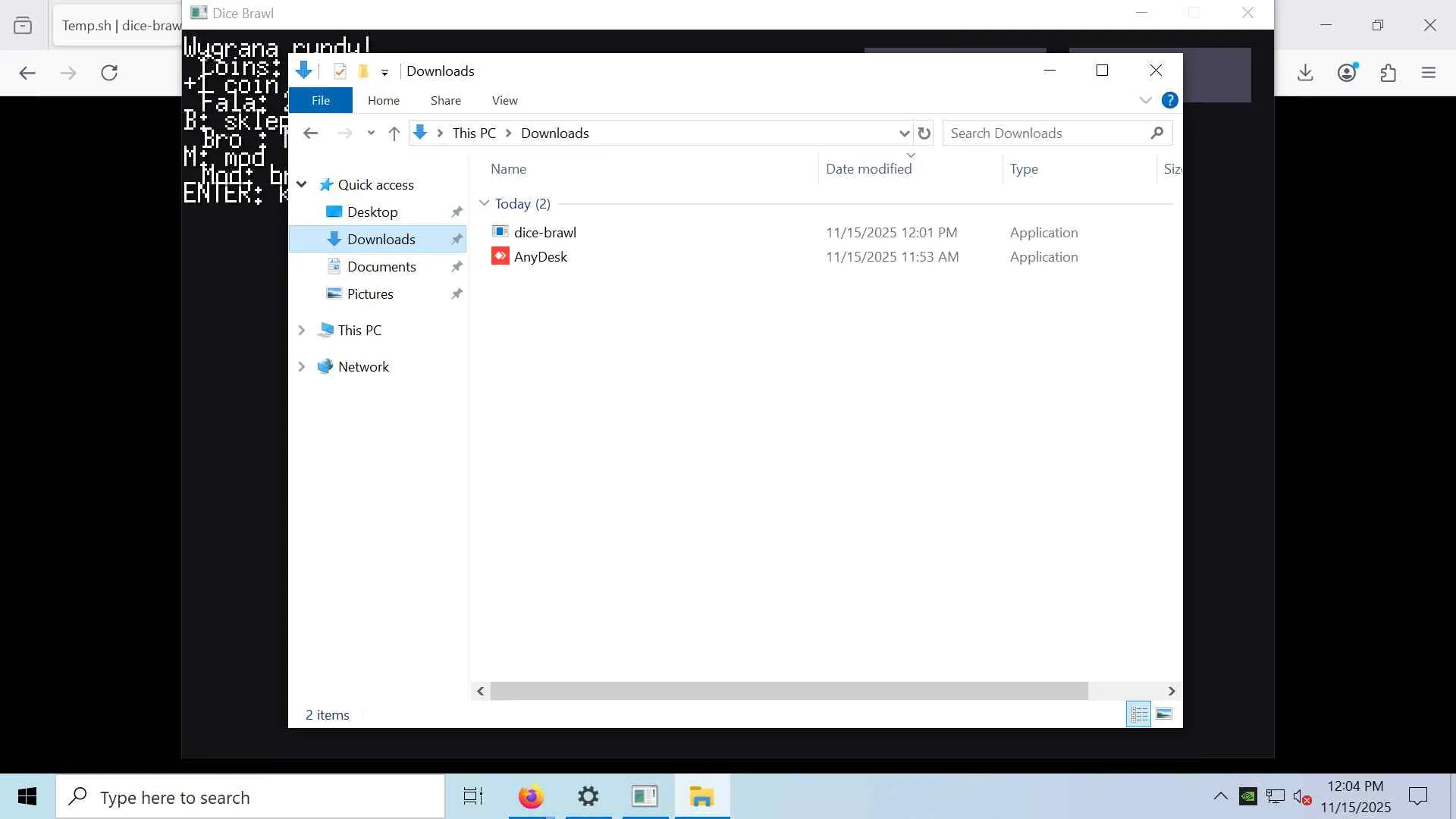Screen dimensions: 1456x819
Task: Click the Properties quick access toolbar icon
Action: click(340, 71)
